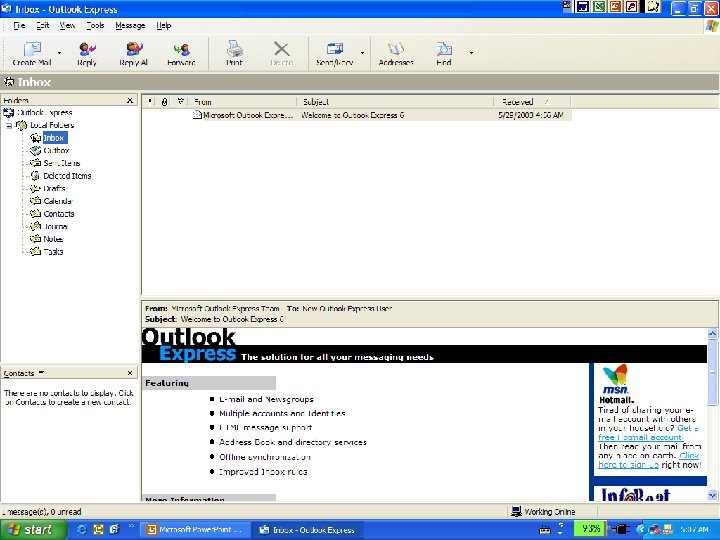
Task: Click the Windows logo throbber icon
Action: click(711, 26)
